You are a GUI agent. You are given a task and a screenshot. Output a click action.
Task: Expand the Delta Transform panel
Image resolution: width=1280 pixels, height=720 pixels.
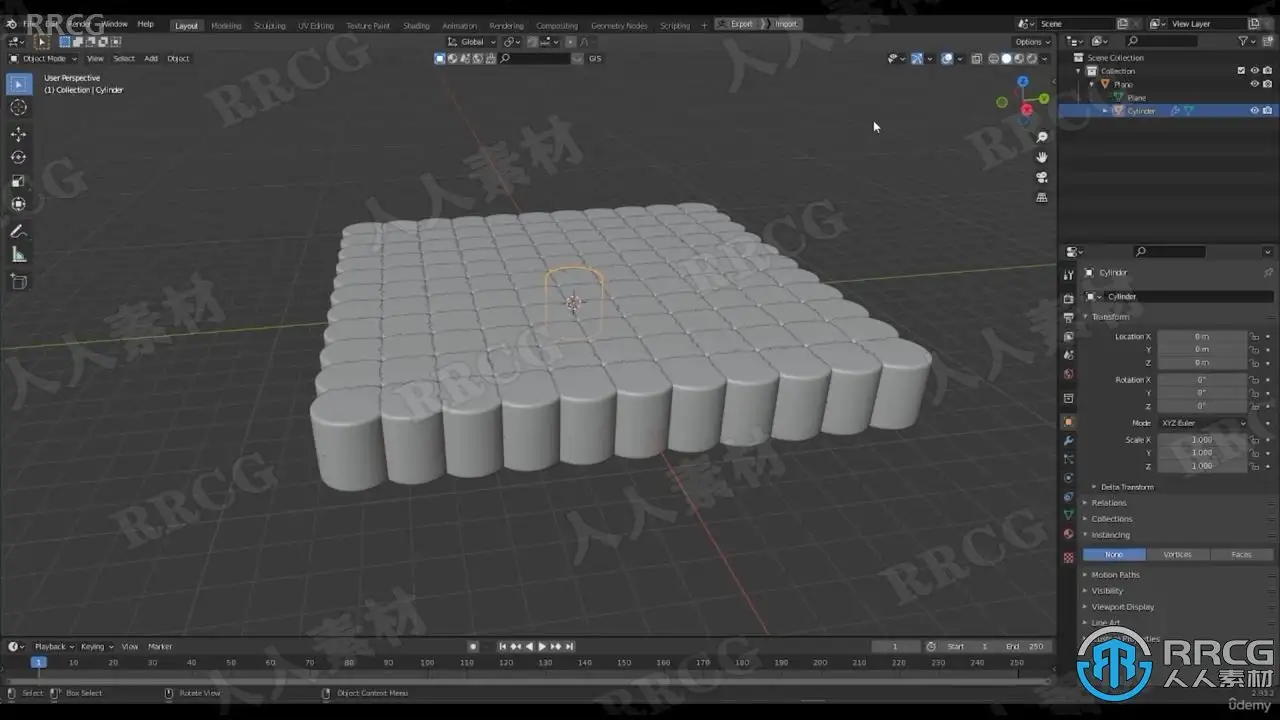coord(1126,487)
